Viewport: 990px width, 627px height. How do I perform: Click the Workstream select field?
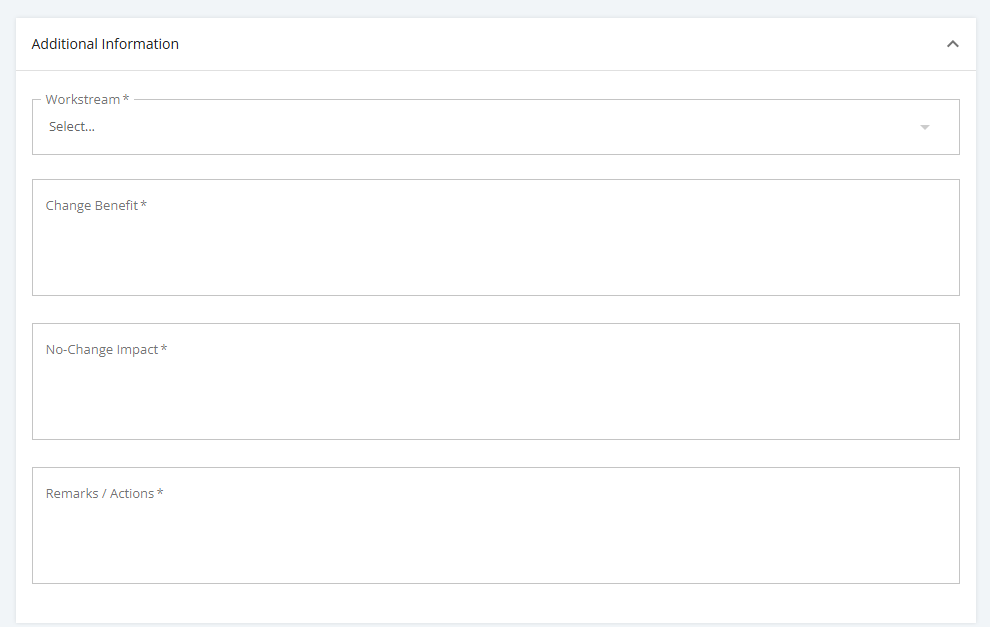pyautogui.click(x=496, y=127)
